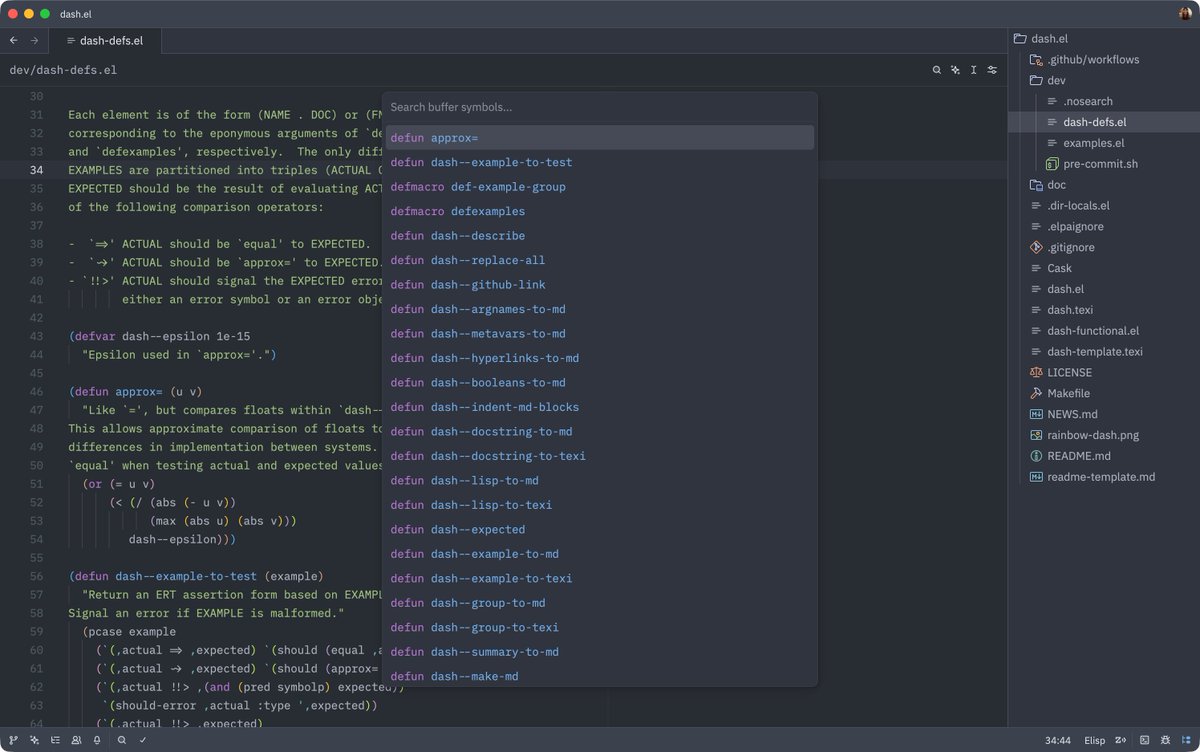The width and height of the screenshot is (1200, 752).
Task: Toggle terminal panel icon
Action: [x=1145, y=740]
